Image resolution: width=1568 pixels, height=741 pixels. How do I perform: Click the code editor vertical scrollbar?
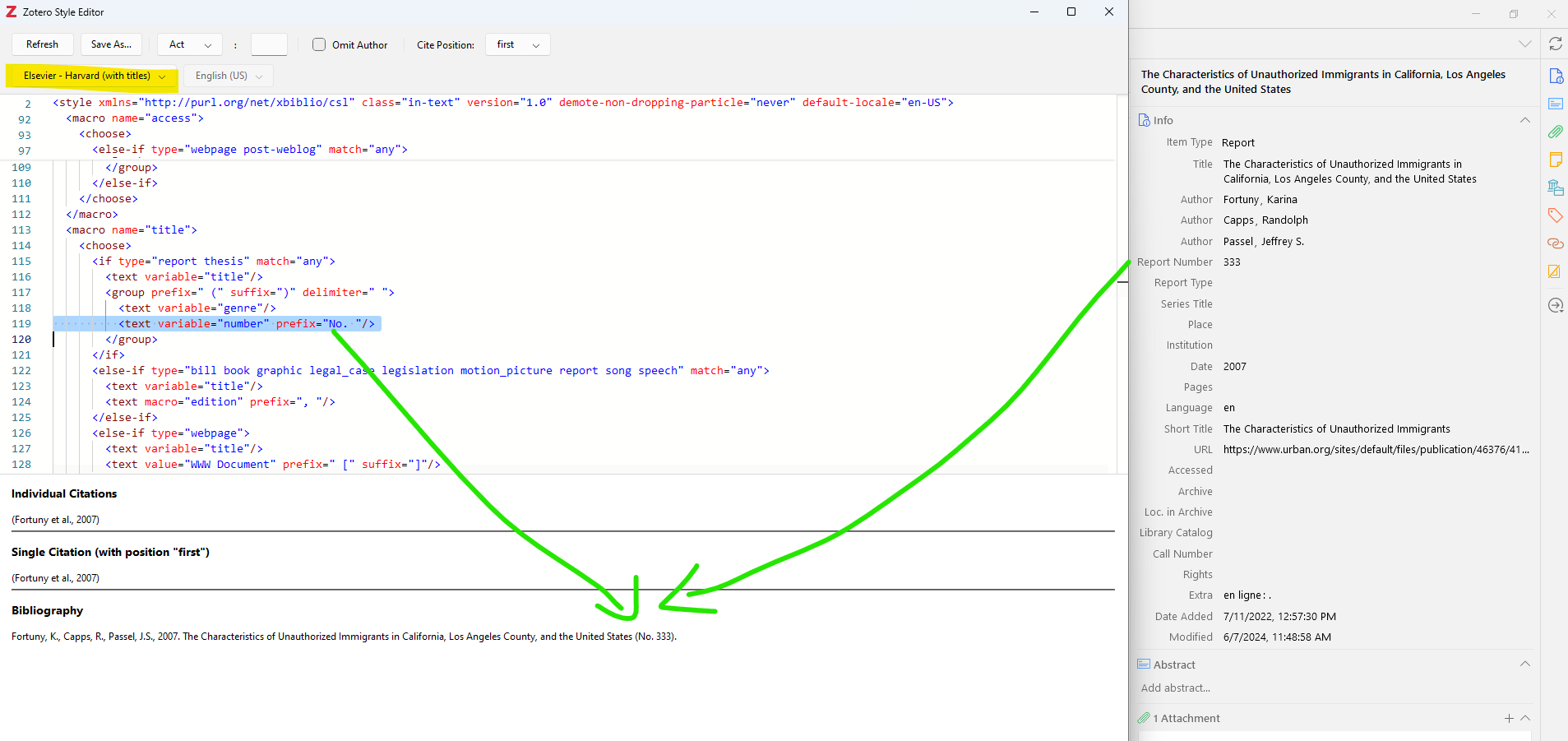pyautogui.click(x=1121, y=284)
